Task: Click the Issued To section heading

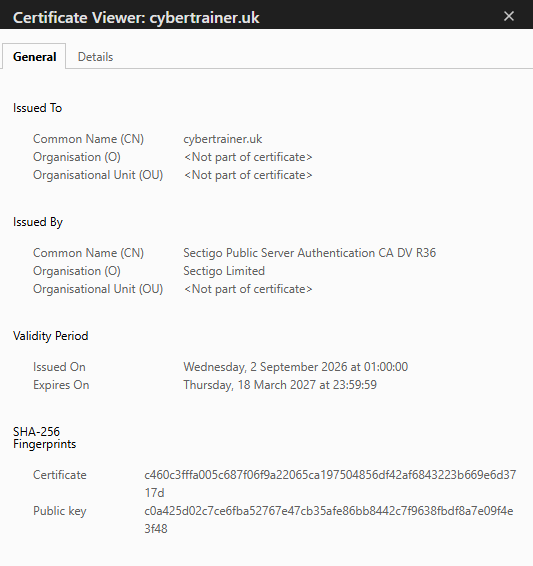Action: [37, 108]
